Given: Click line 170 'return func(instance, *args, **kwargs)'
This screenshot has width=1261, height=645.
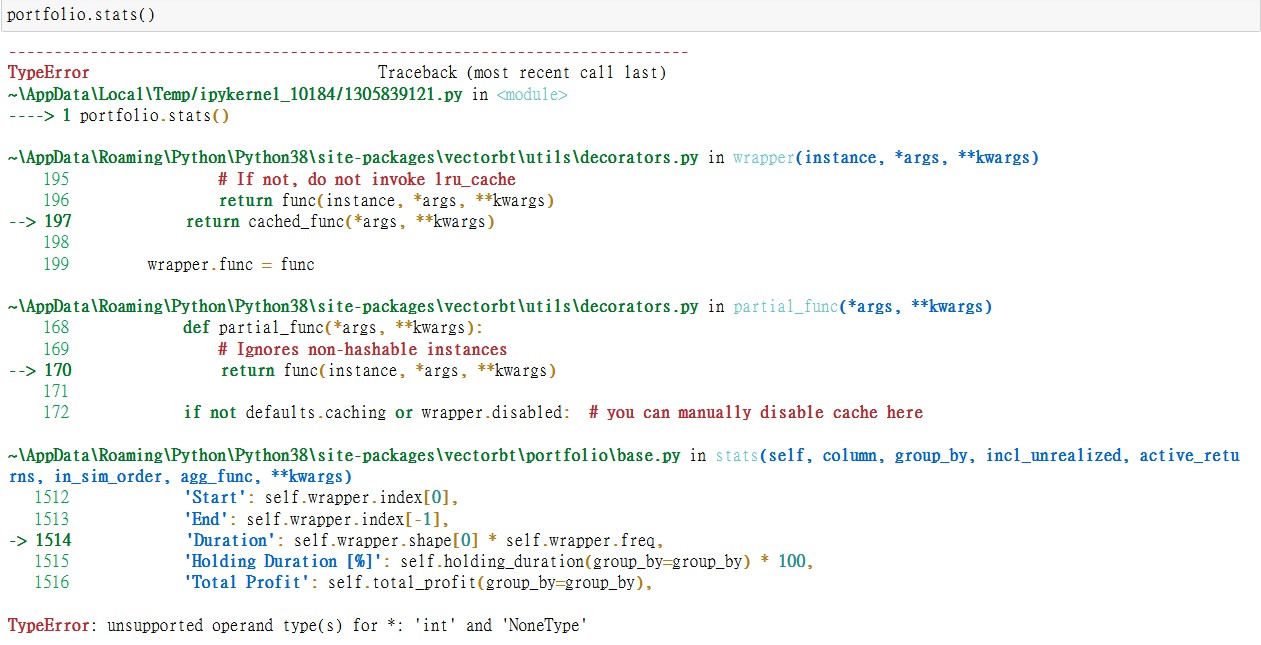Looking at the screenshot, I should 389,371.
